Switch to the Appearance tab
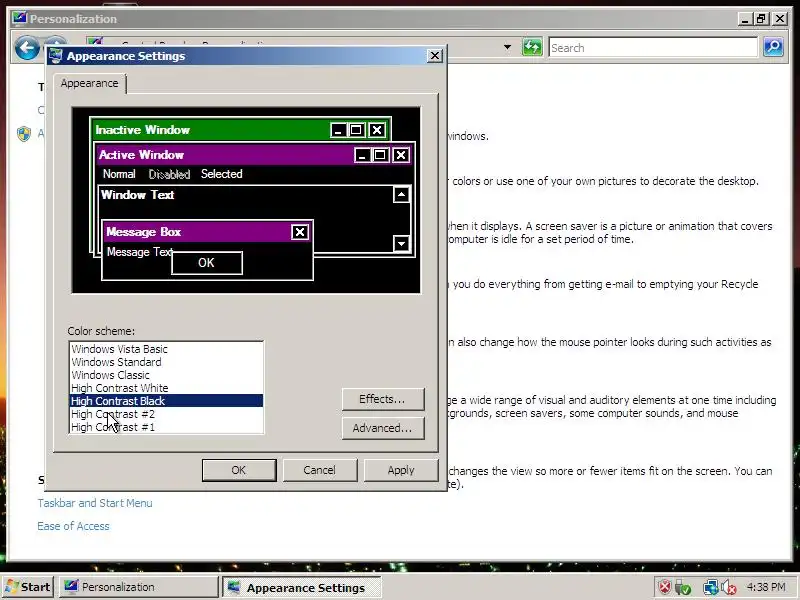The image size is (800, 600). pos(89,83)
